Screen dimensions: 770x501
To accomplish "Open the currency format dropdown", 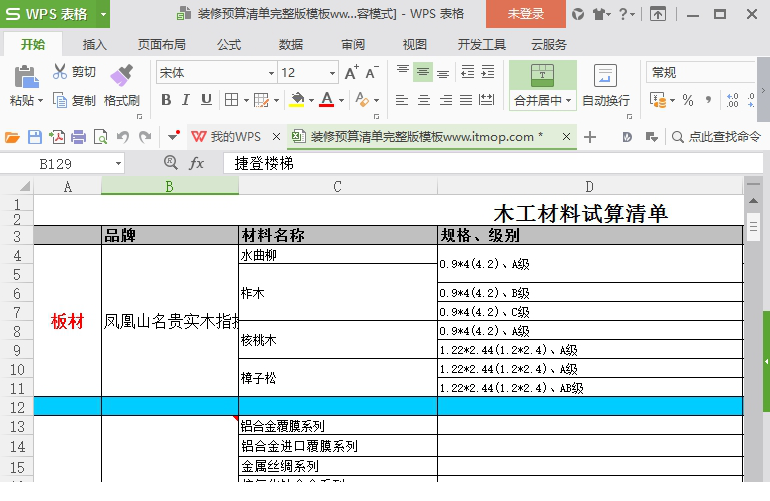I will click(672, 100).
